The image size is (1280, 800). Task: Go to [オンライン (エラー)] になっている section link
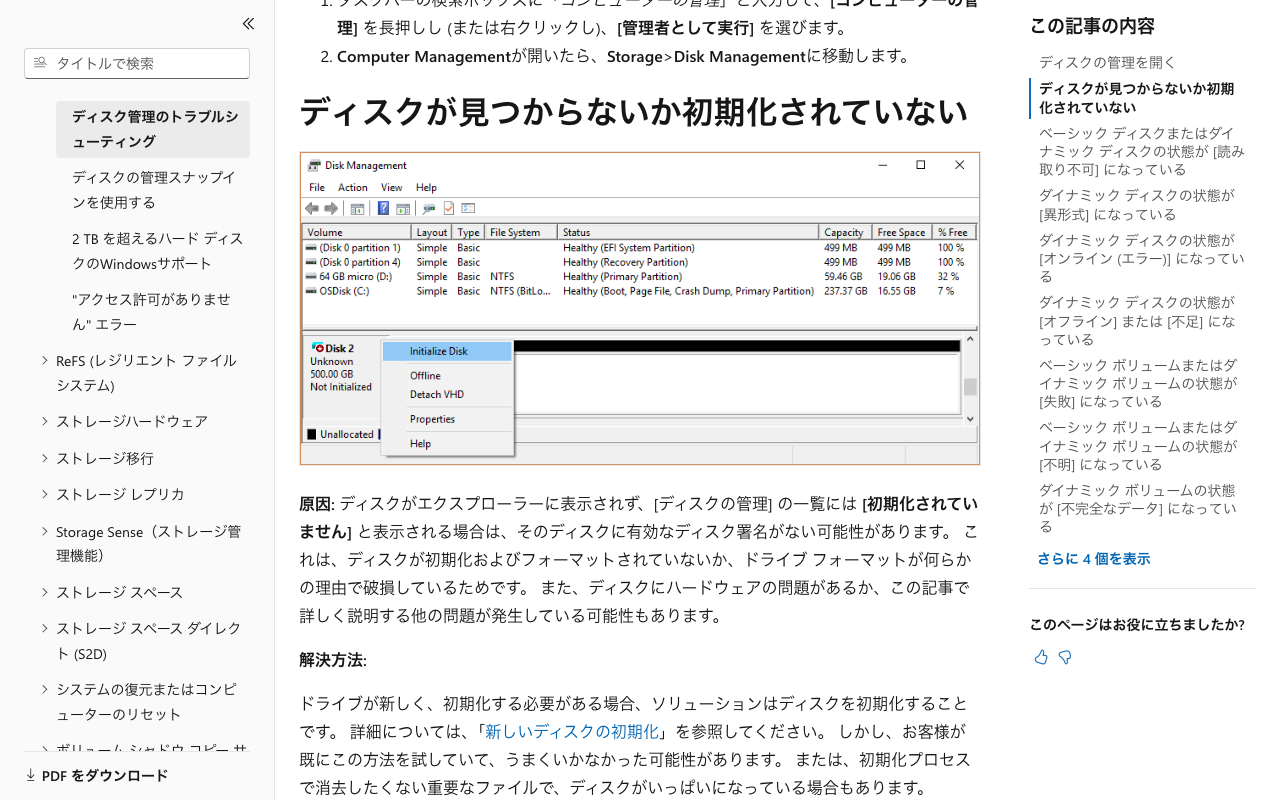tap(1142, 258)
